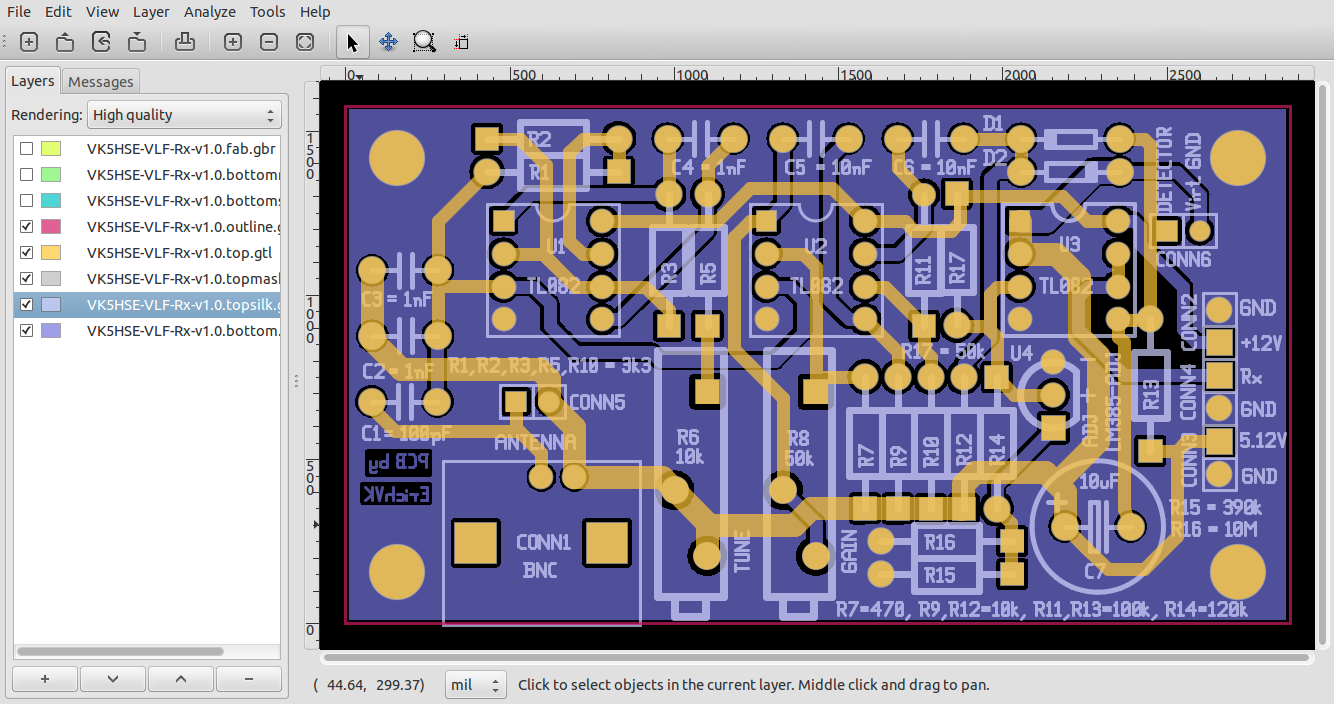Screen dimensions: 1334x704
Task: Open the Rendering quality dropdown
Action: [x=184, y=114]
